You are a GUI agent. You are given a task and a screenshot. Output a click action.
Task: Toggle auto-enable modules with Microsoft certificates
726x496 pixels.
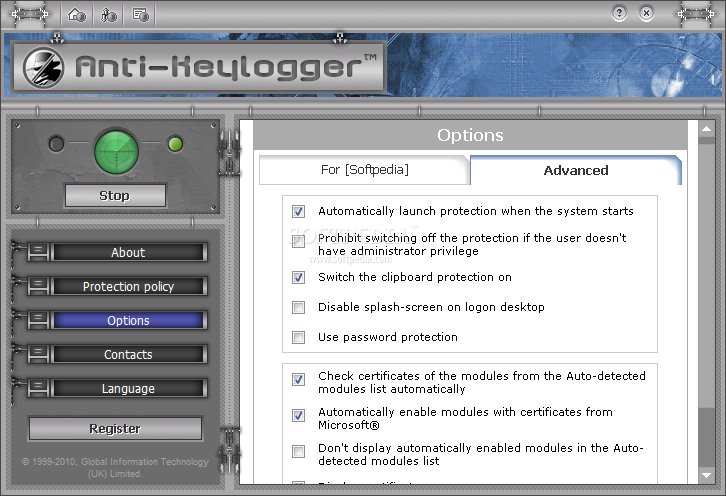(299, 415)
